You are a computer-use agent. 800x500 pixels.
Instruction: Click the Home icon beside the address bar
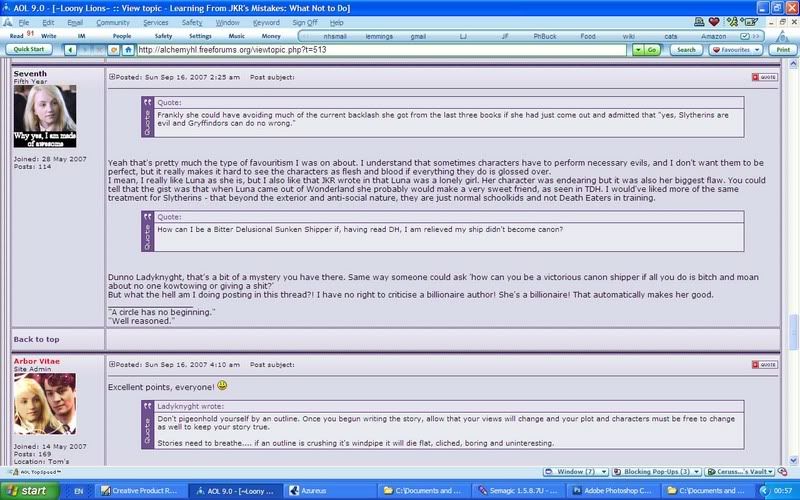pyautogui.click(x=128, y=49)
